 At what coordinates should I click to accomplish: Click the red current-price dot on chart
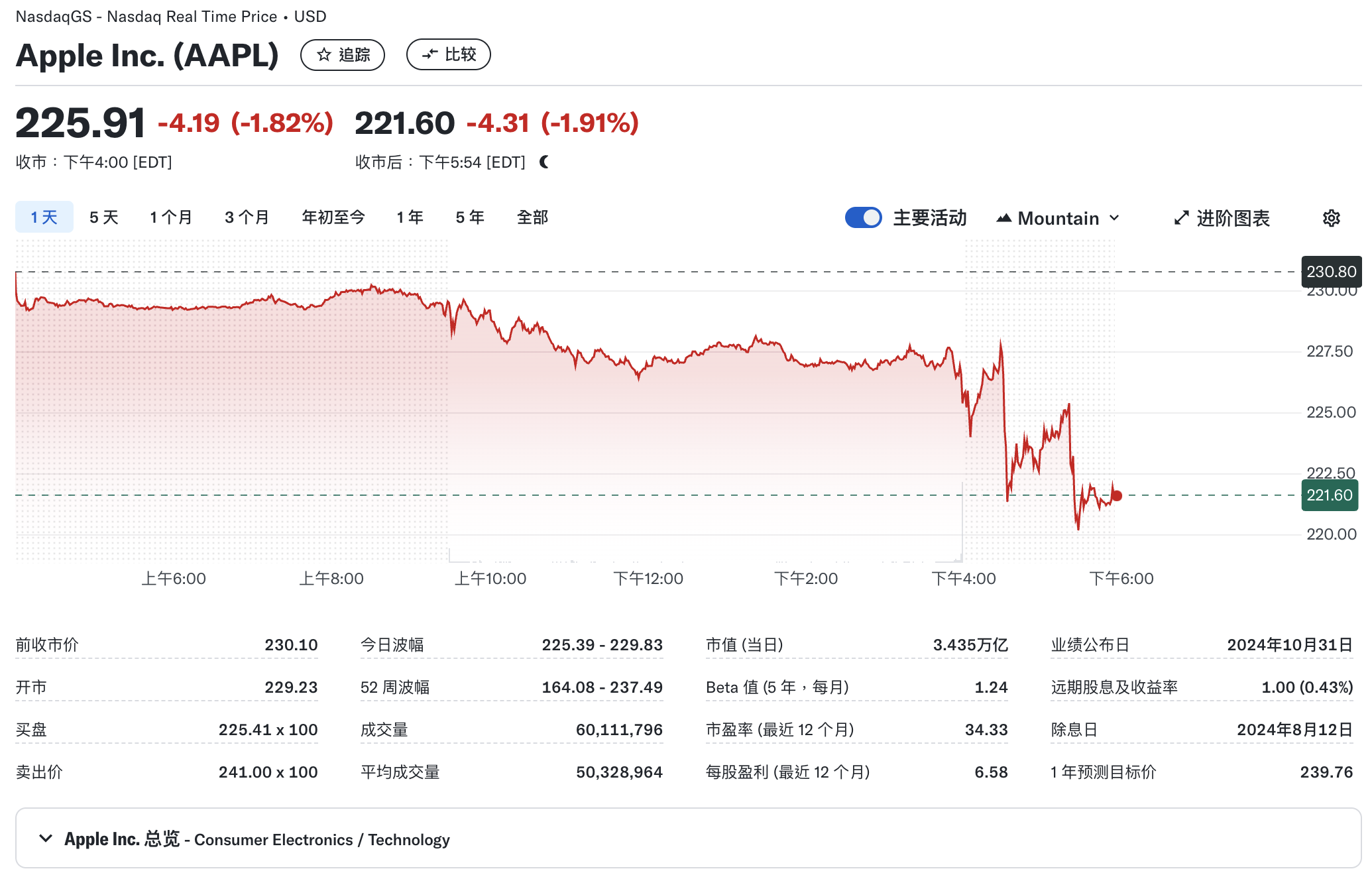[1117, 496]
